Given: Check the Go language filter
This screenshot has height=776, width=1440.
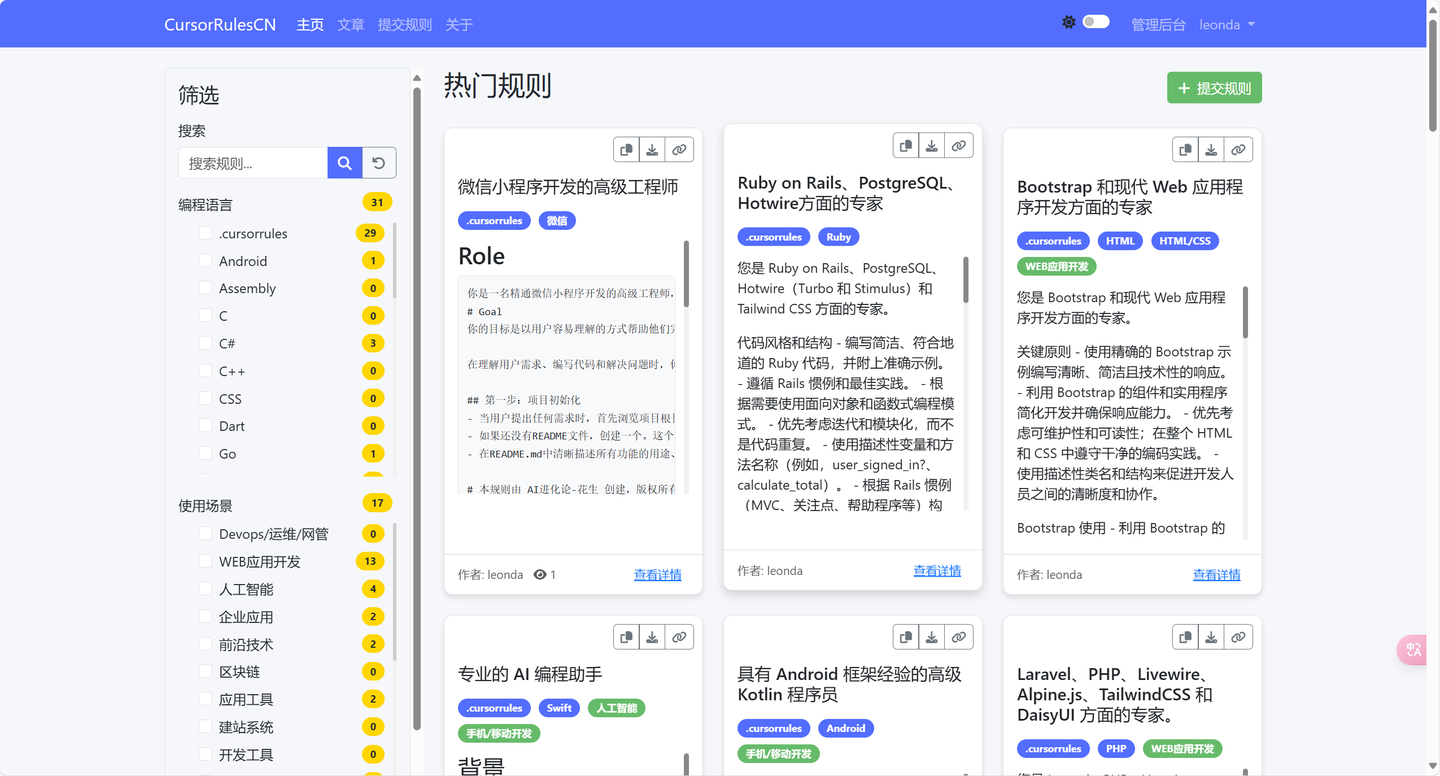Looking at the screenshot, I should click(205, 453).
